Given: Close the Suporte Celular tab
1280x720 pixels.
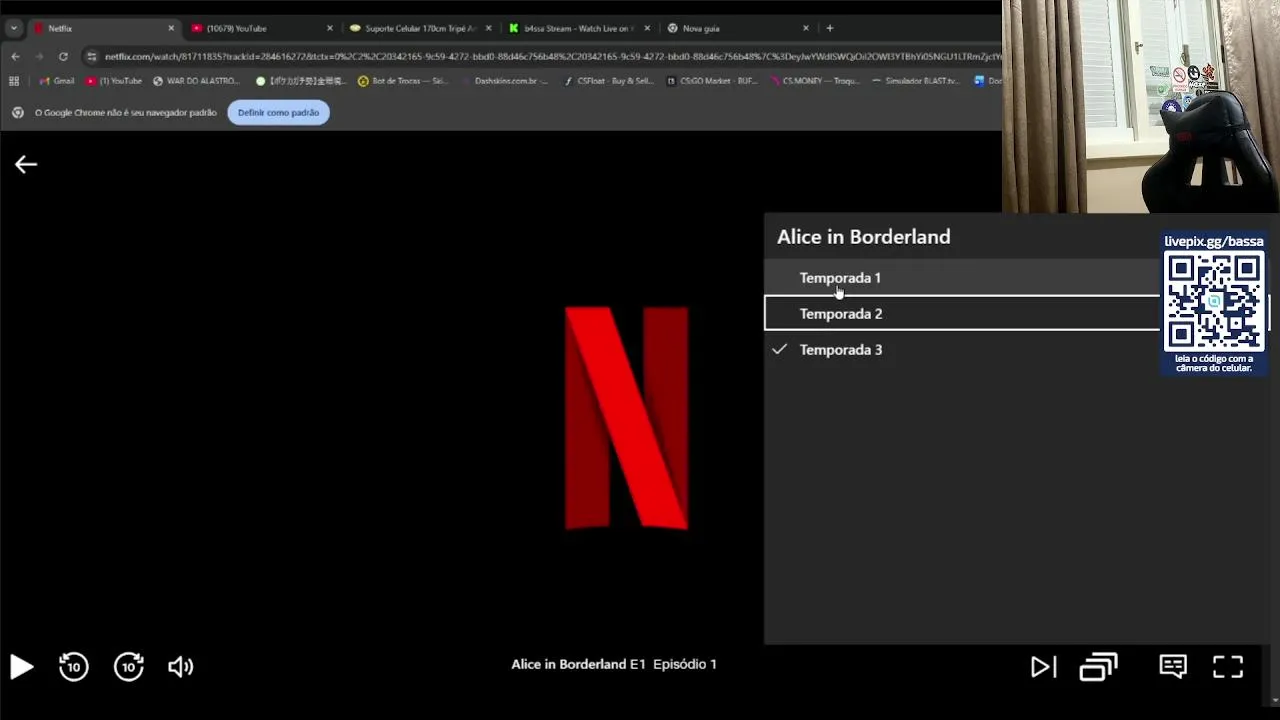Looking at the screenshot, I should [488, 28].
